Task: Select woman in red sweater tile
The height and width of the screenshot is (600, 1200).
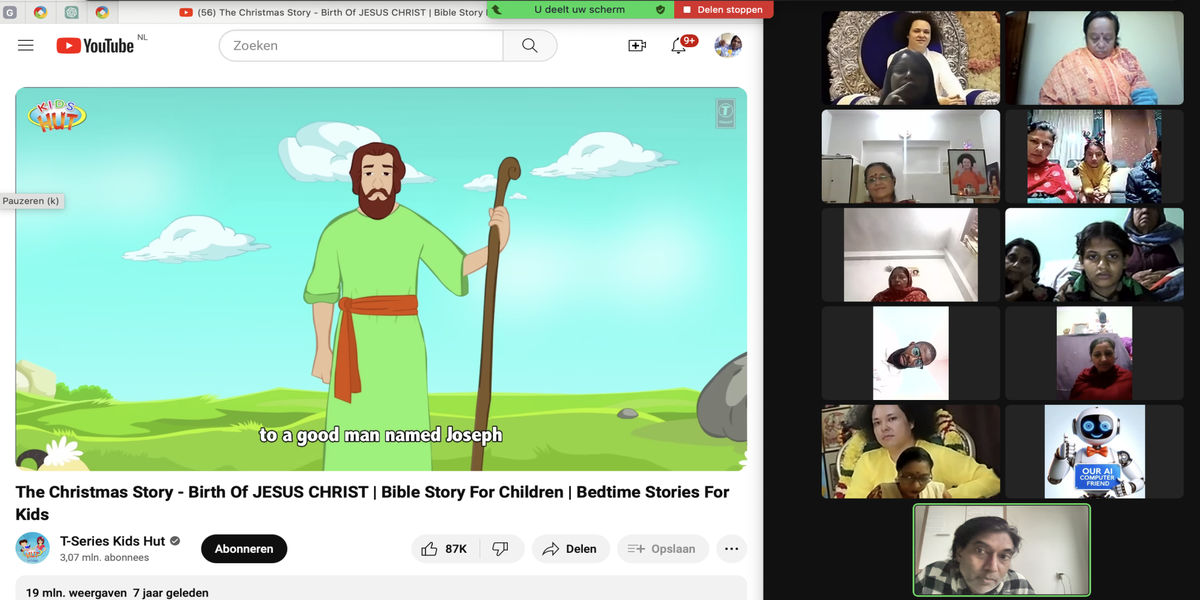Action: pos(1094,353)
